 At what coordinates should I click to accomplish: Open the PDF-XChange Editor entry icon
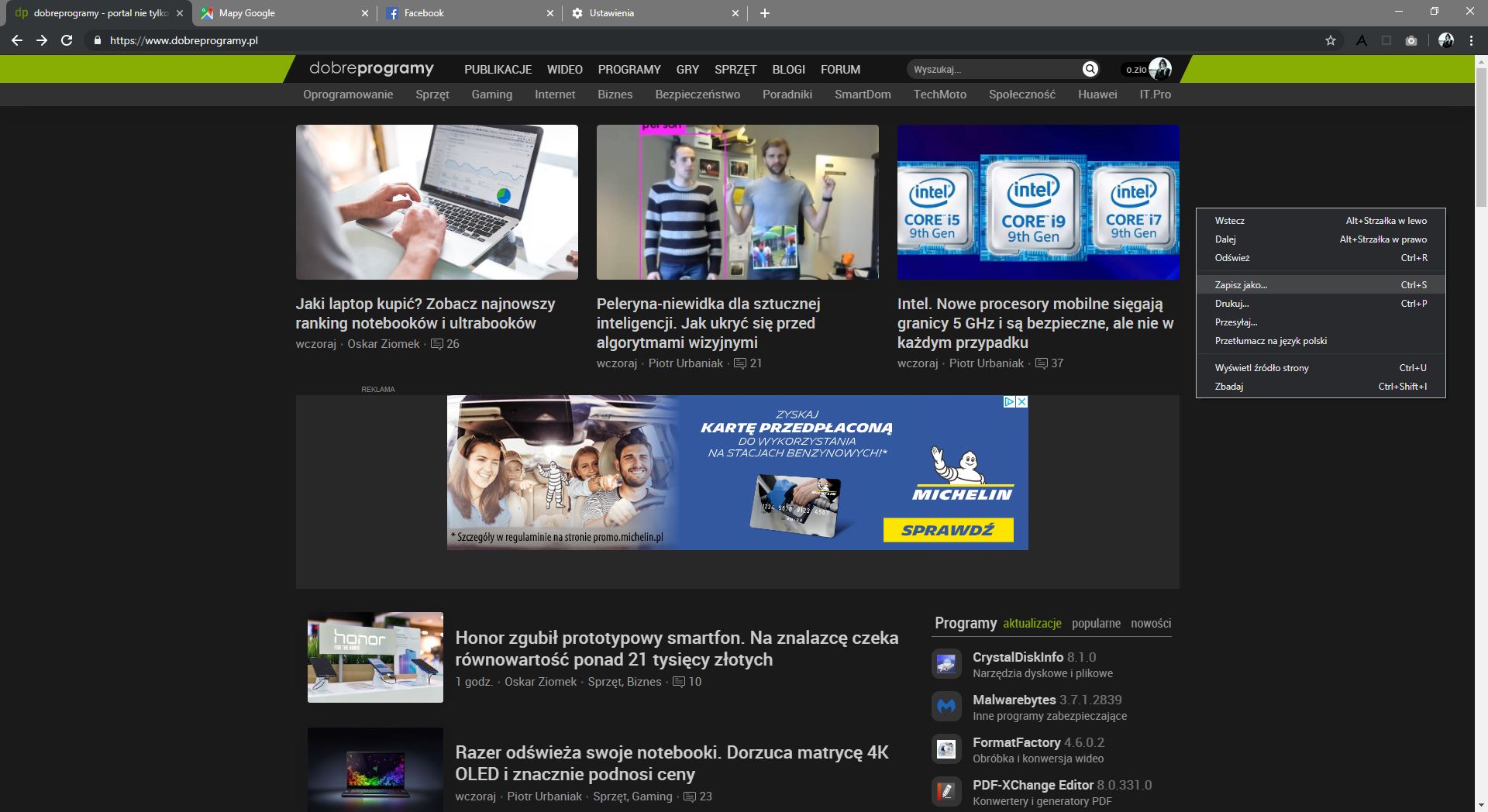coord(947,791)
